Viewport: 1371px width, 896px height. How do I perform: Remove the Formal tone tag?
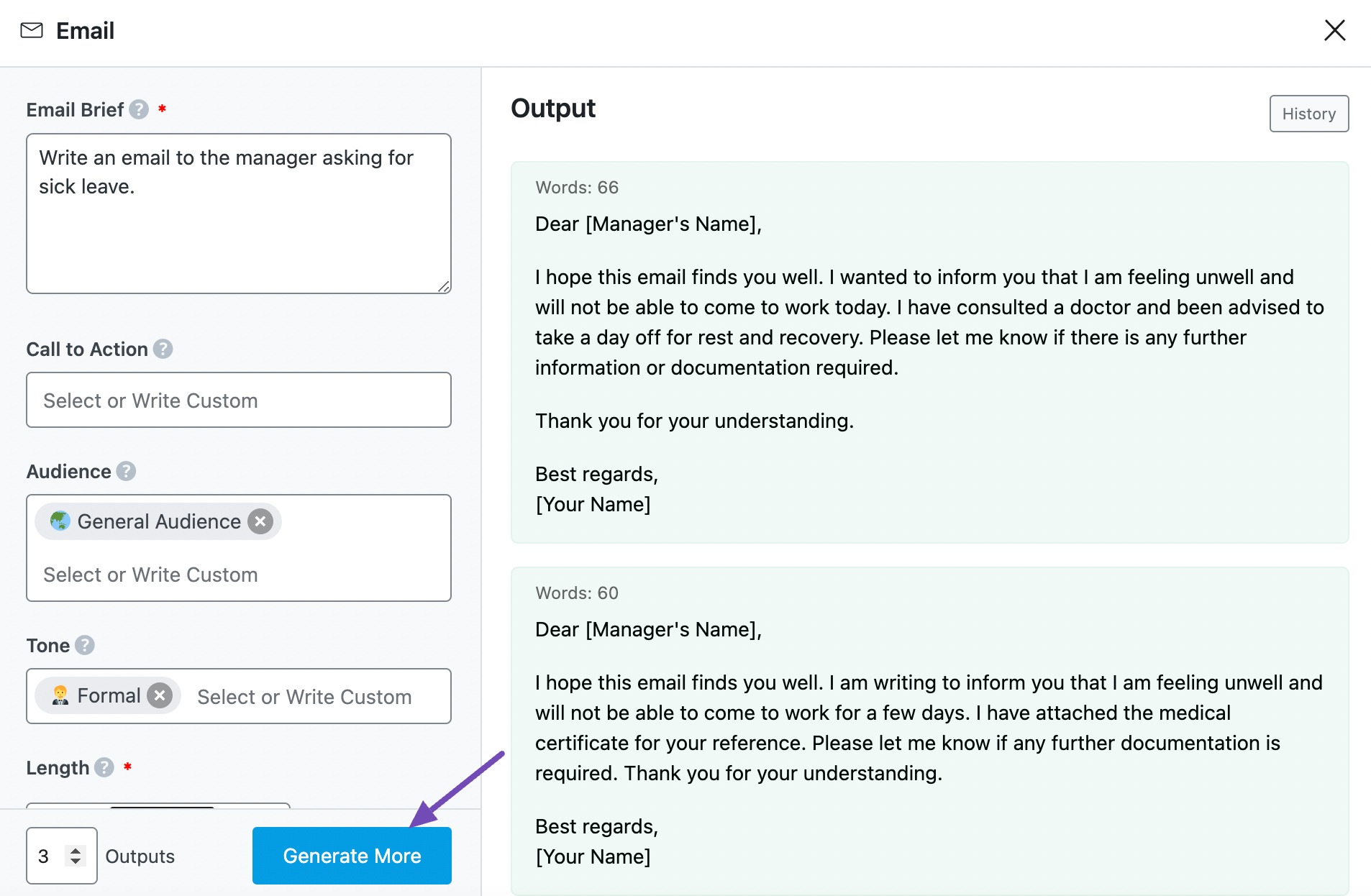(159, 695)
